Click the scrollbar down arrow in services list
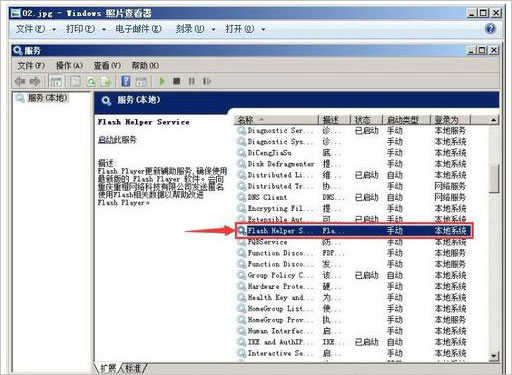Screen dimensions: 512x375 click(494, 356)
